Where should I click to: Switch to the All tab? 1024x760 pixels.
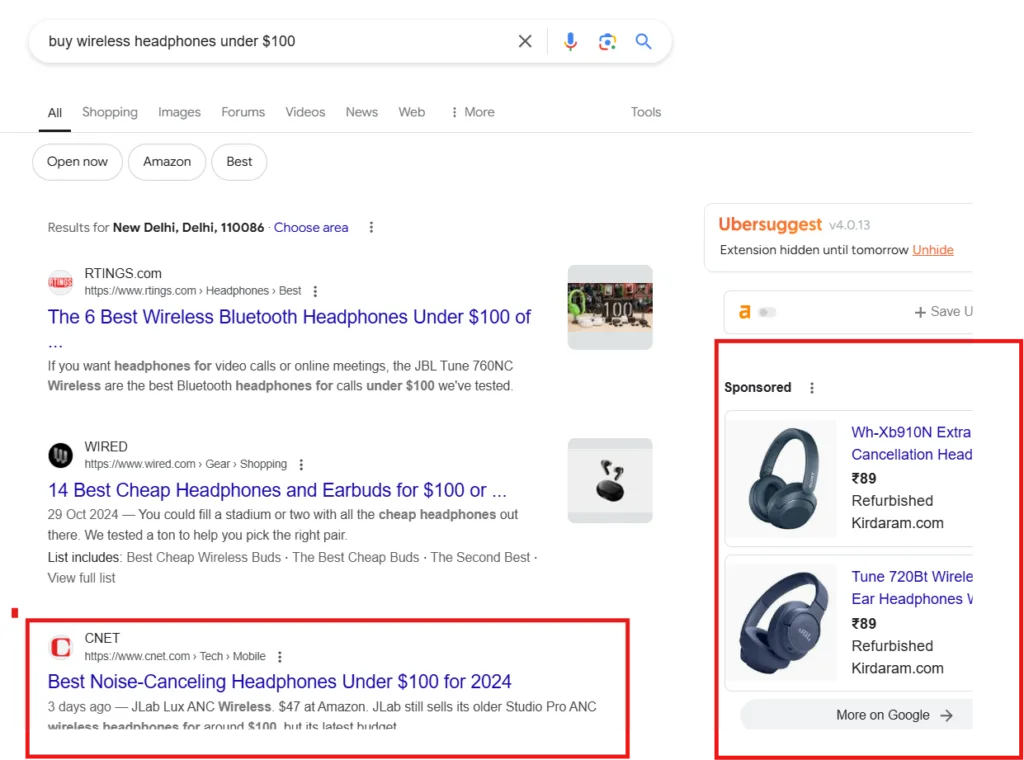click(x=55, y=113)
